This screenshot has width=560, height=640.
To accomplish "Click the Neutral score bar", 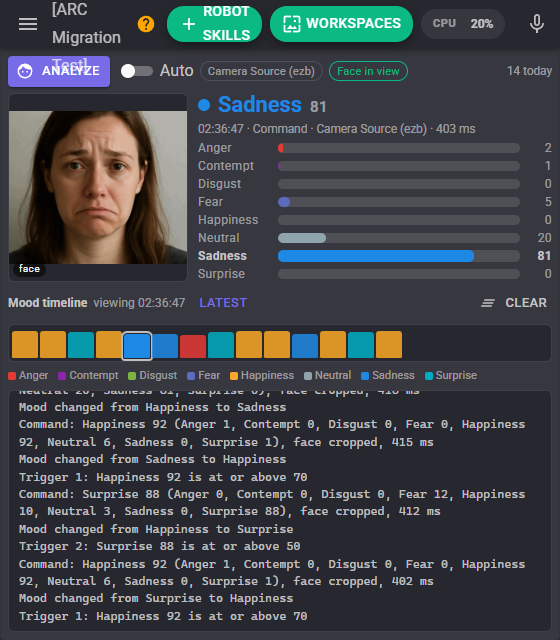I will click(x=399, y=238).
